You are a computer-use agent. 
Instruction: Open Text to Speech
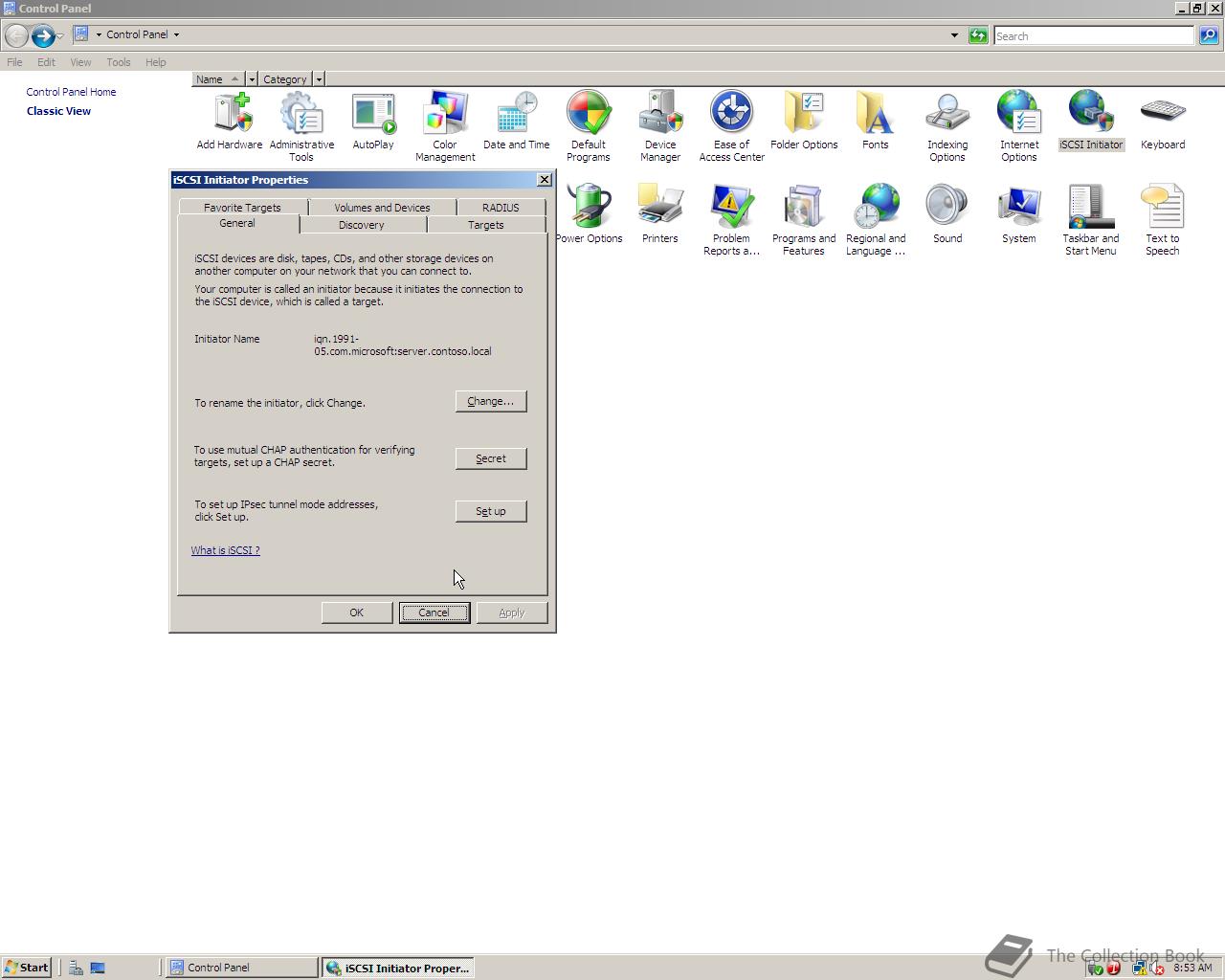click(1163, 219)
